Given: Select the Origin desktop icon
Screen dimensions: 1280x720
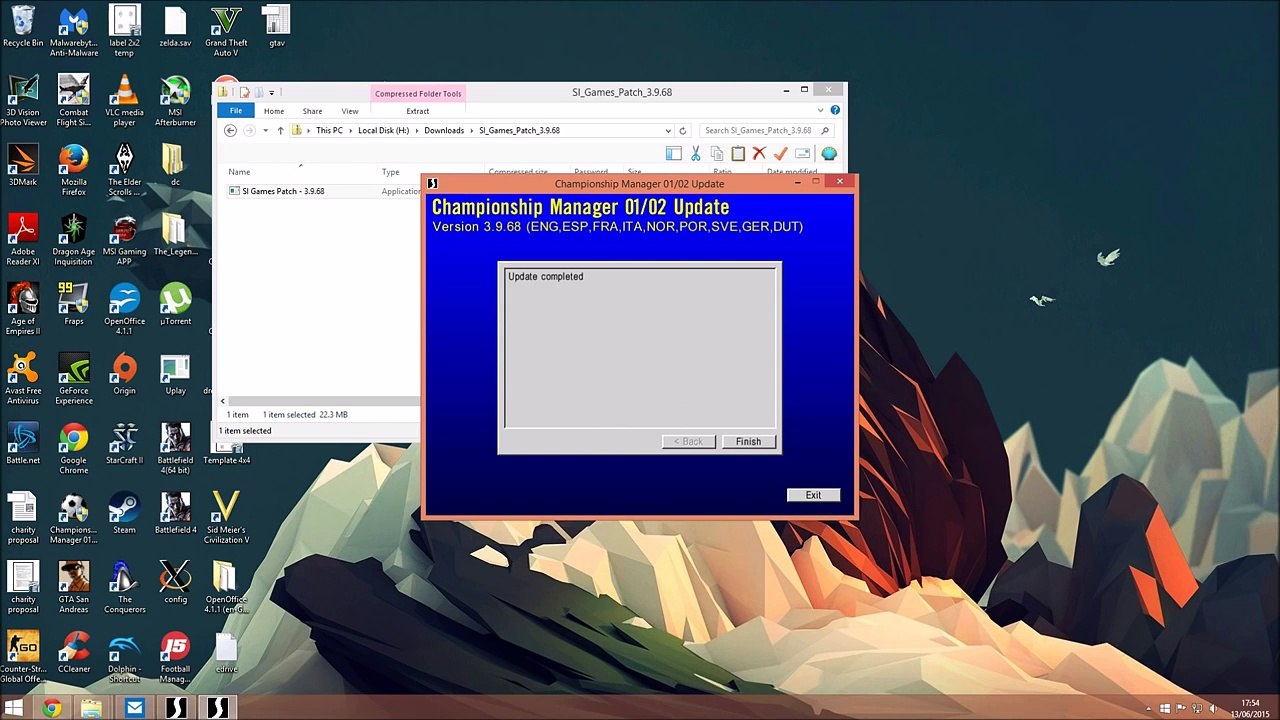Looking at the screenshot, I should point(124,375).
